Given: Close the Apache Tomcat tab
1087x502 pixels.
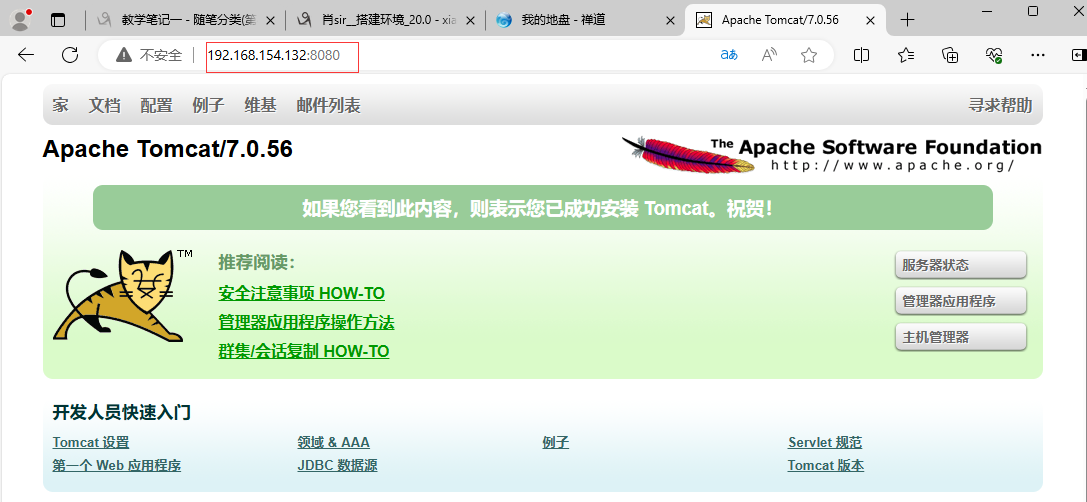Looking at the screenshot, I should tap(872, 20).
